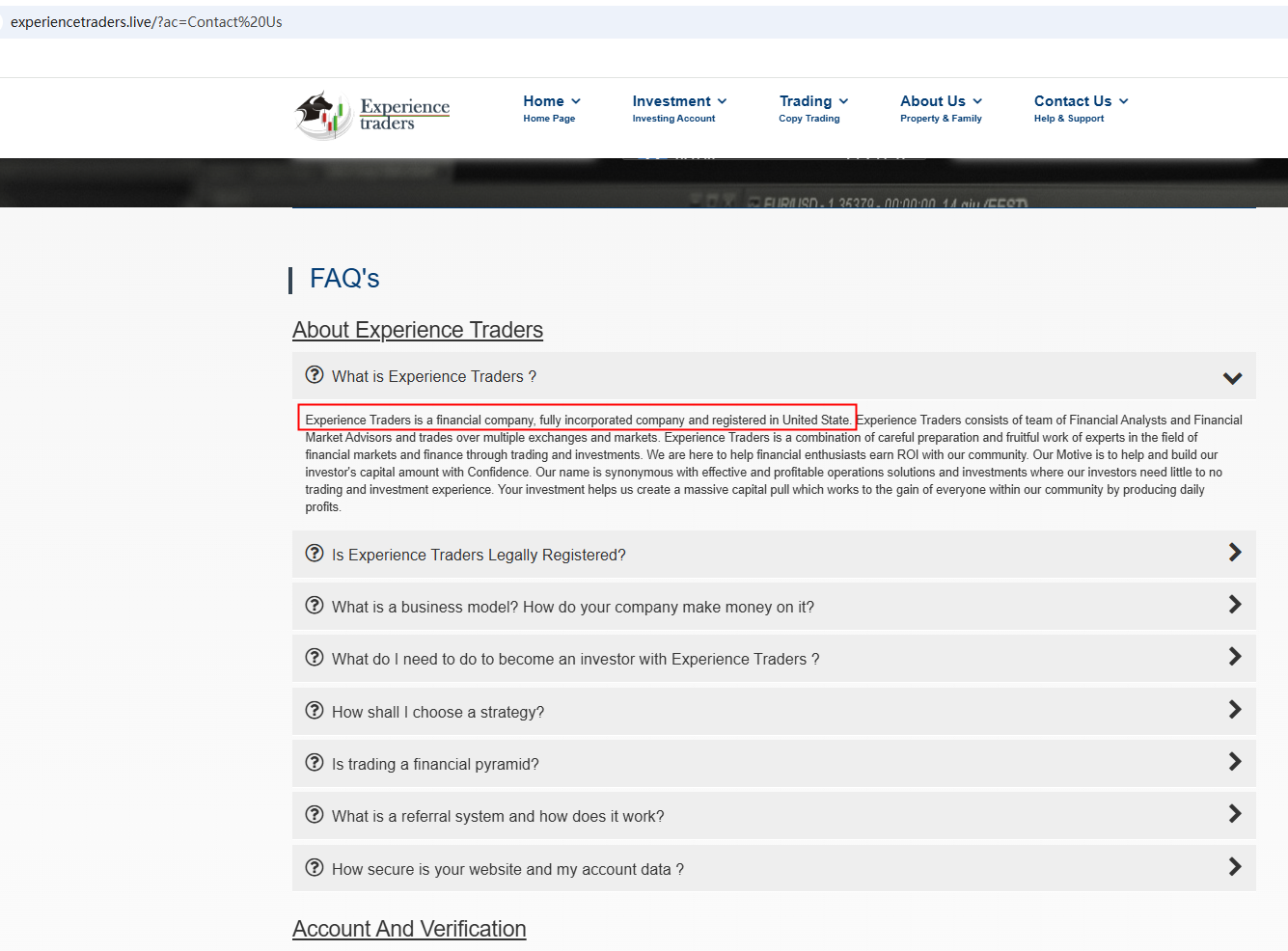
Task: Click 'Help & Support' submenu label
Action: [x=1069, y=119]
